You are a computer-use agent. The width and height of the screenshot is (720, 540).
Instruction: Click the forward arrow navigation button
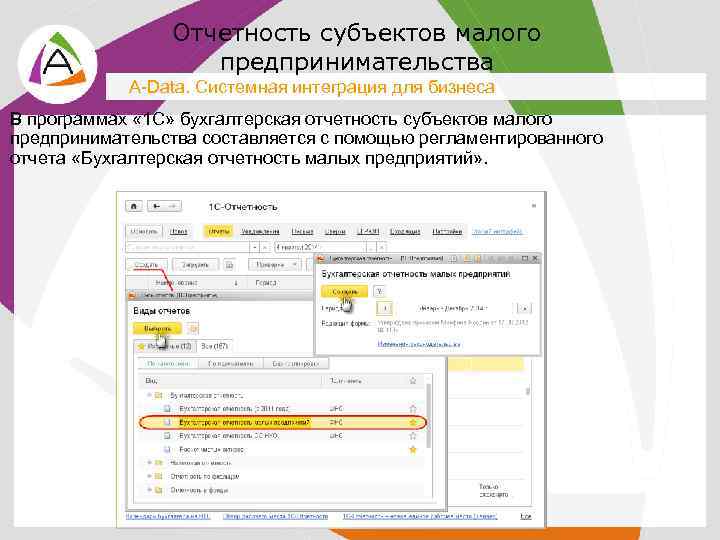173,206
